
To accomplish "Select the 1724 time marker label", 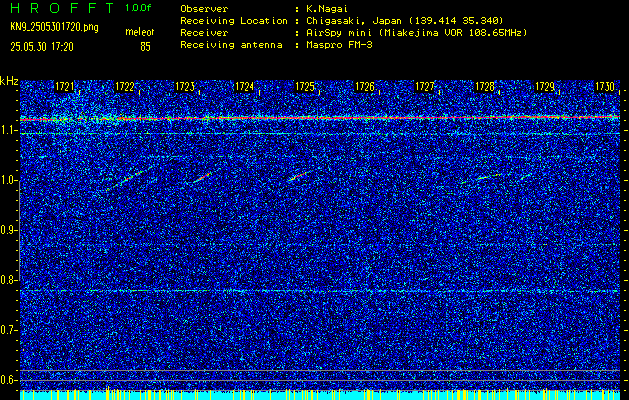I will 244,87.
